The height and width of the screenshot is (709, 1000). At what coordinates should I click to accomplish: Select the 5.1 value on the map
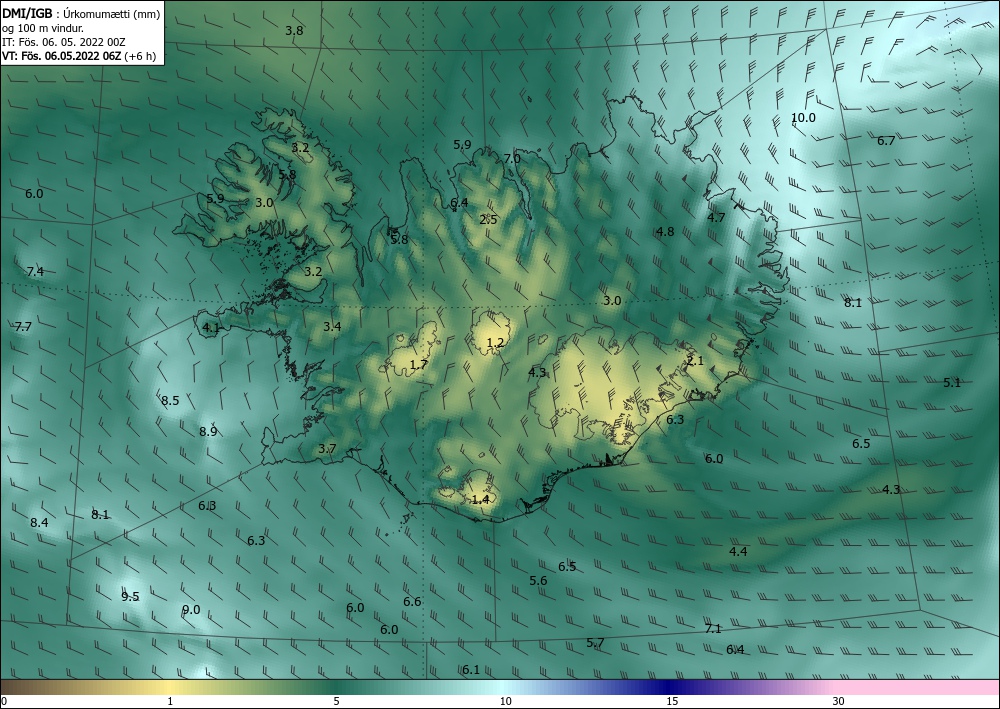point(952,383)
